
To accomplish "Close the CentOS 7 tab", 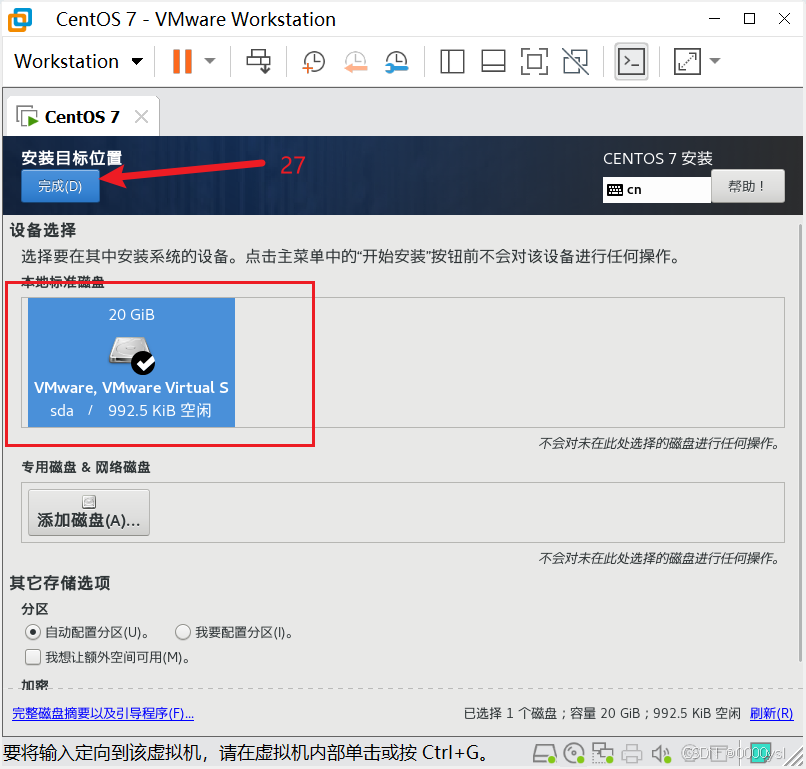I will click(x=141, y=117).
